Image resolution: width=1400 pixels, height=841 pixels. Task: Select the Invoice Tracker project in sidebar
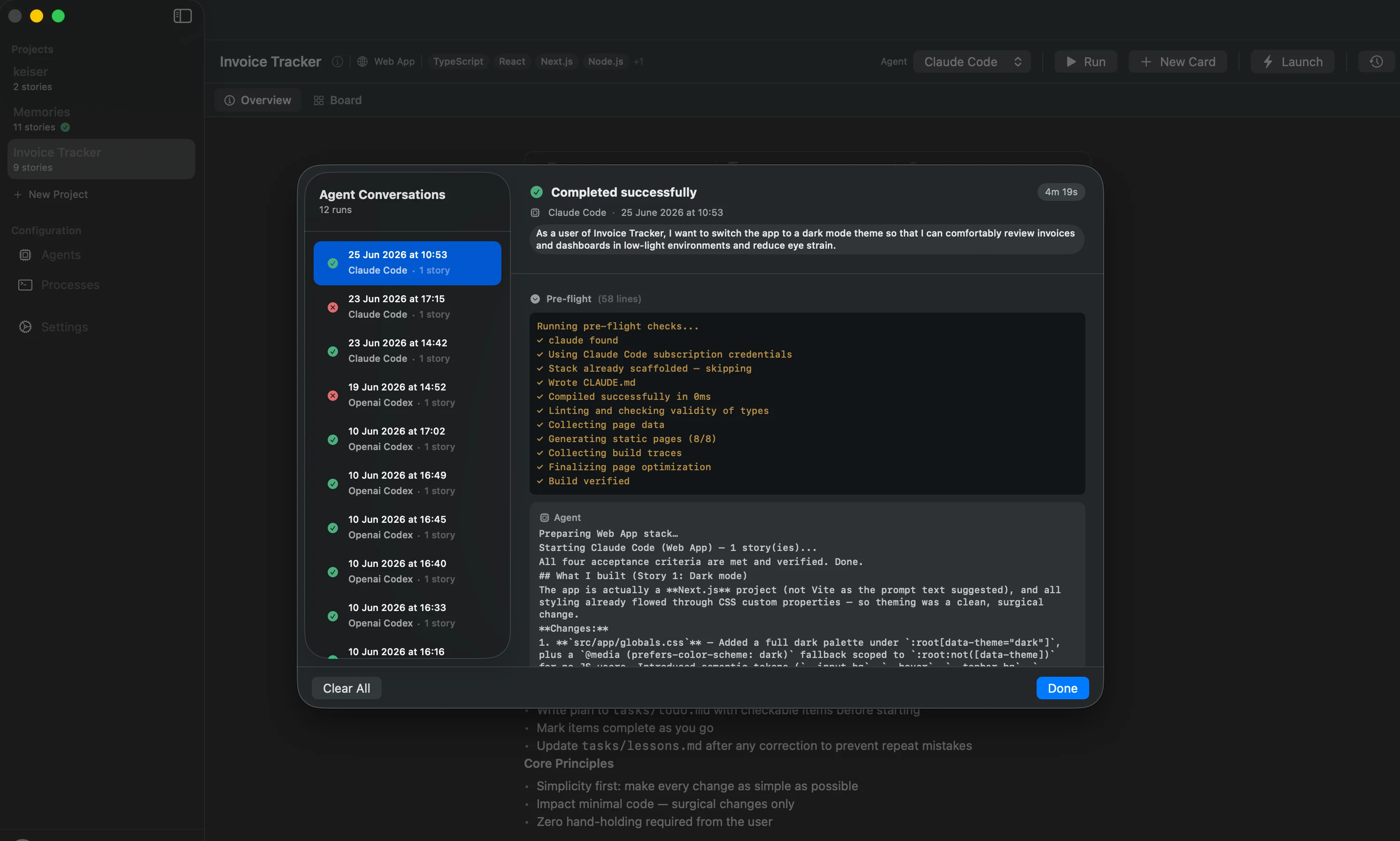101,159
